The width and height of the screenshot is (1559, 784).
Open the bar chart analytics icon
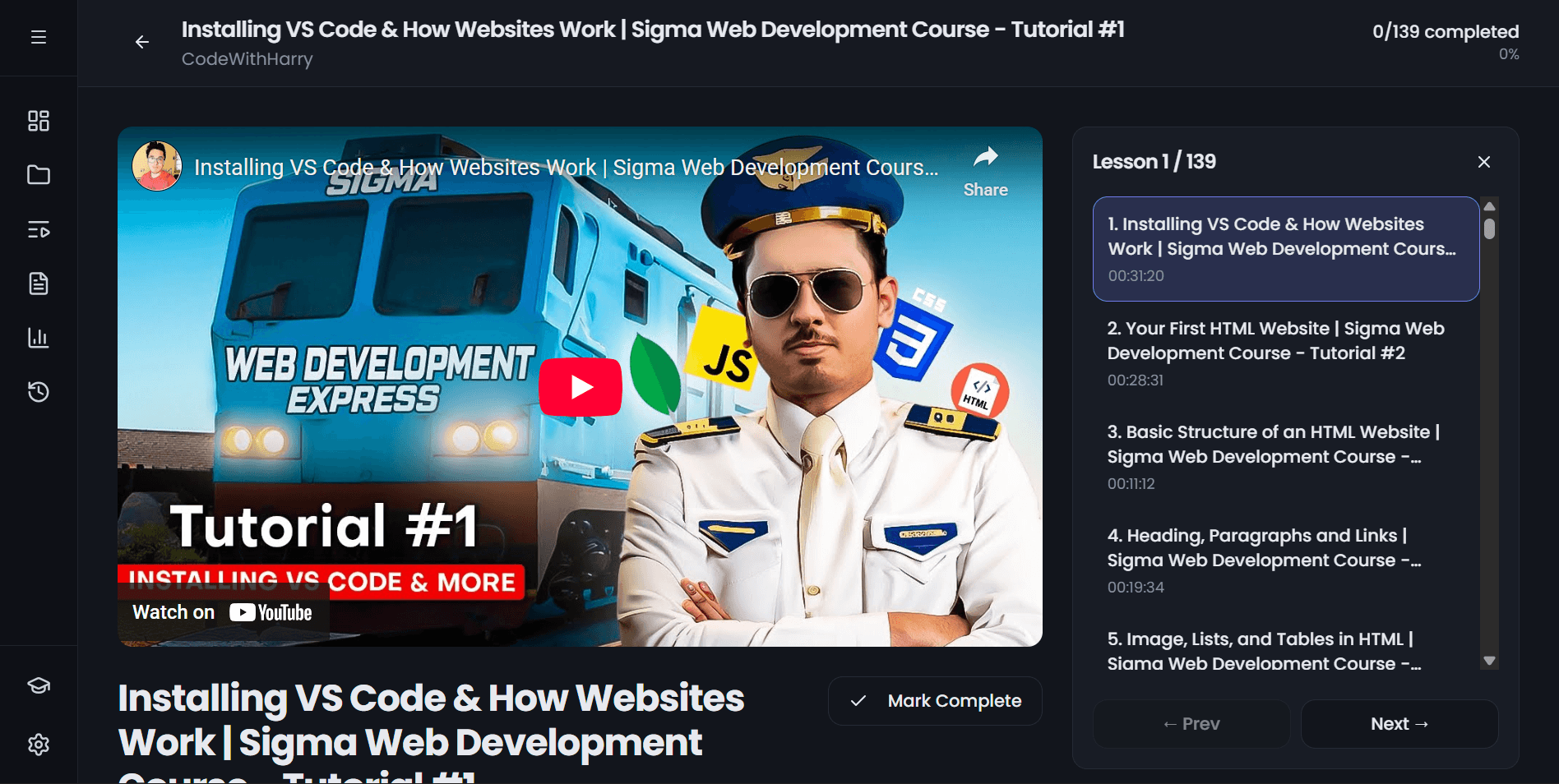pyautogui.click(x=39, y=338)
